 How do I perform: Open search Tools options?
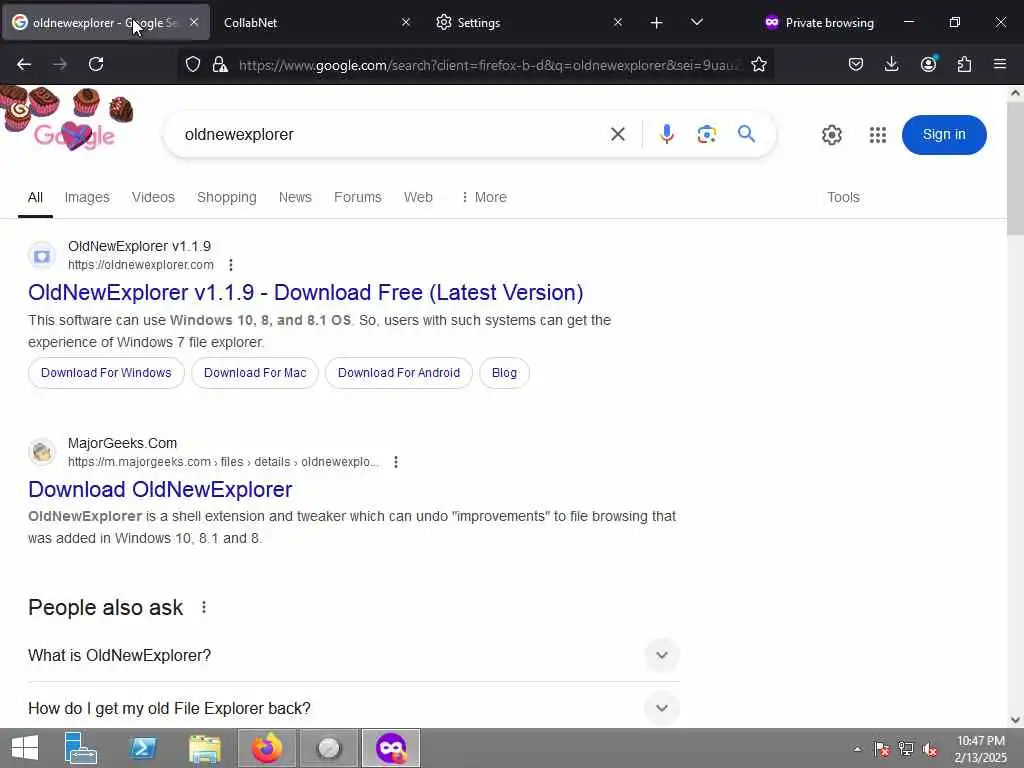(x=843, y=197)
